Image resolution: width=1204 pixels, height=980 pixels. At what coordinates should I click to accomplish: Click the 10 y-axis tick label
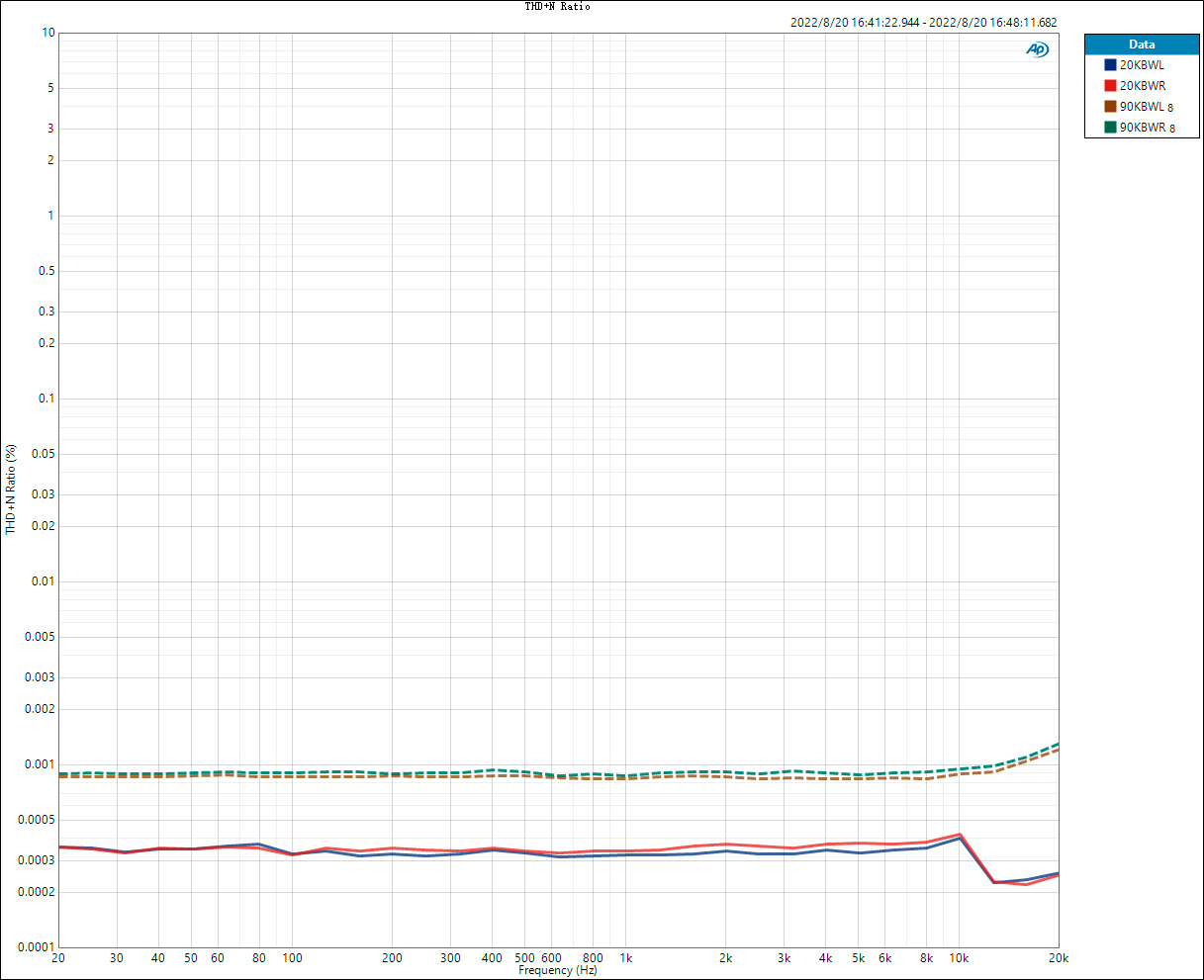(x=48, y=33)
